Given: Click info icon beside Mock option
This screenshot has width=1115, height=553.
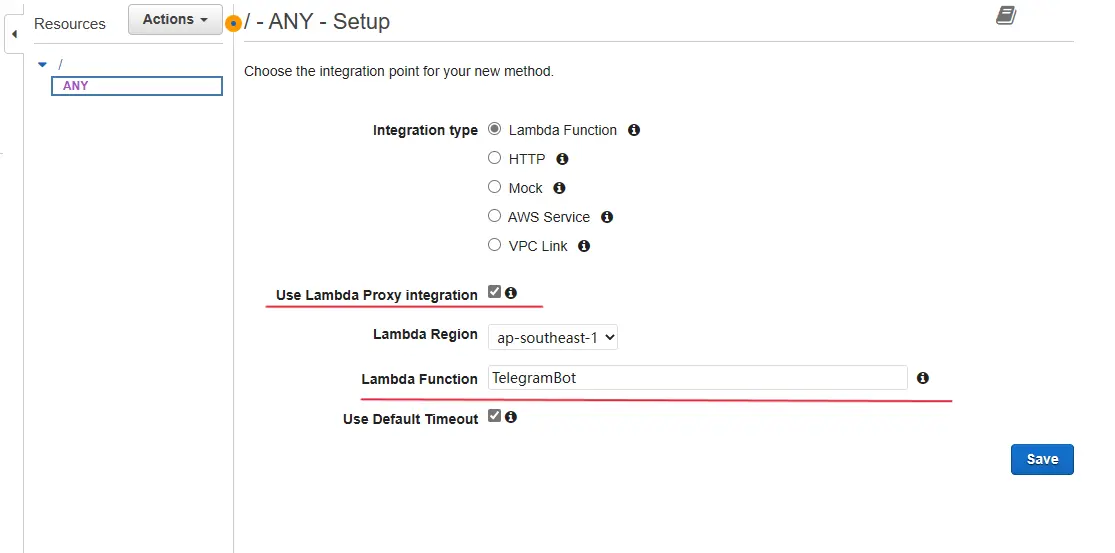Looking at the screenshot, I should point(559,188).
